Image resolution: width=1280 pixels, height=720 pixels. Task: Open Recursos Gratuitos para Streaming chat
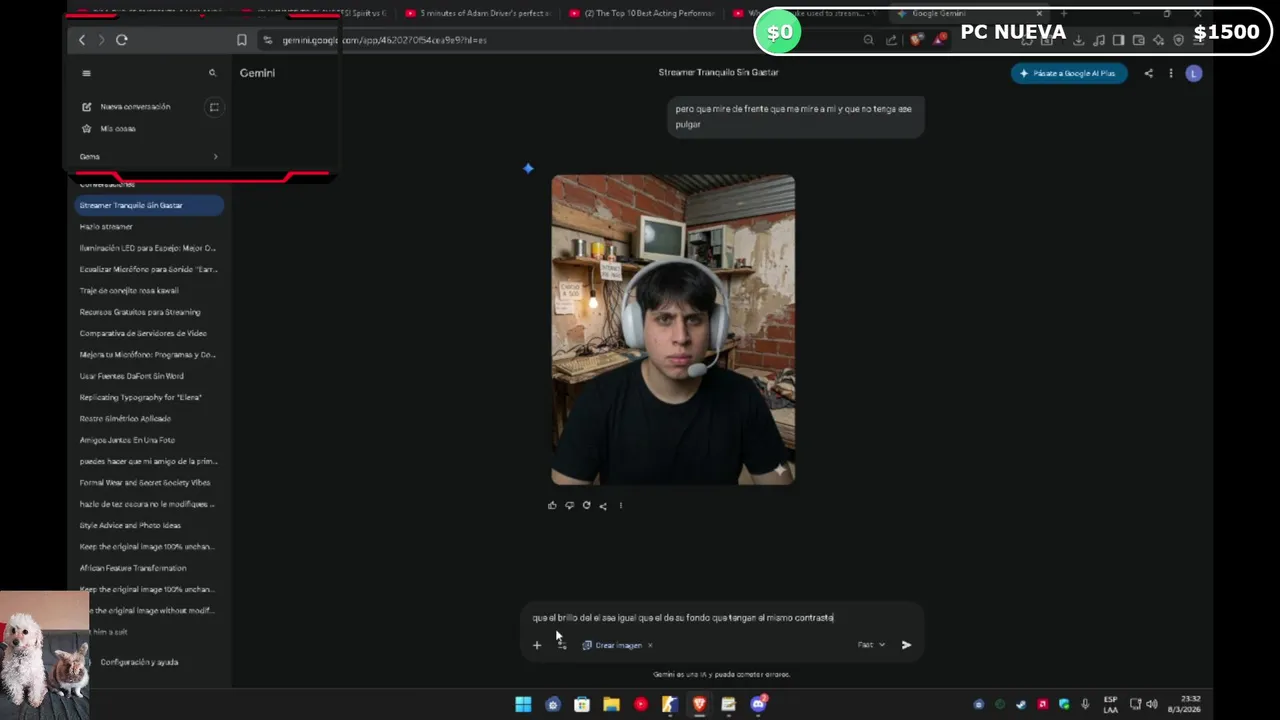pyautogui.click(x=150, y=312)
